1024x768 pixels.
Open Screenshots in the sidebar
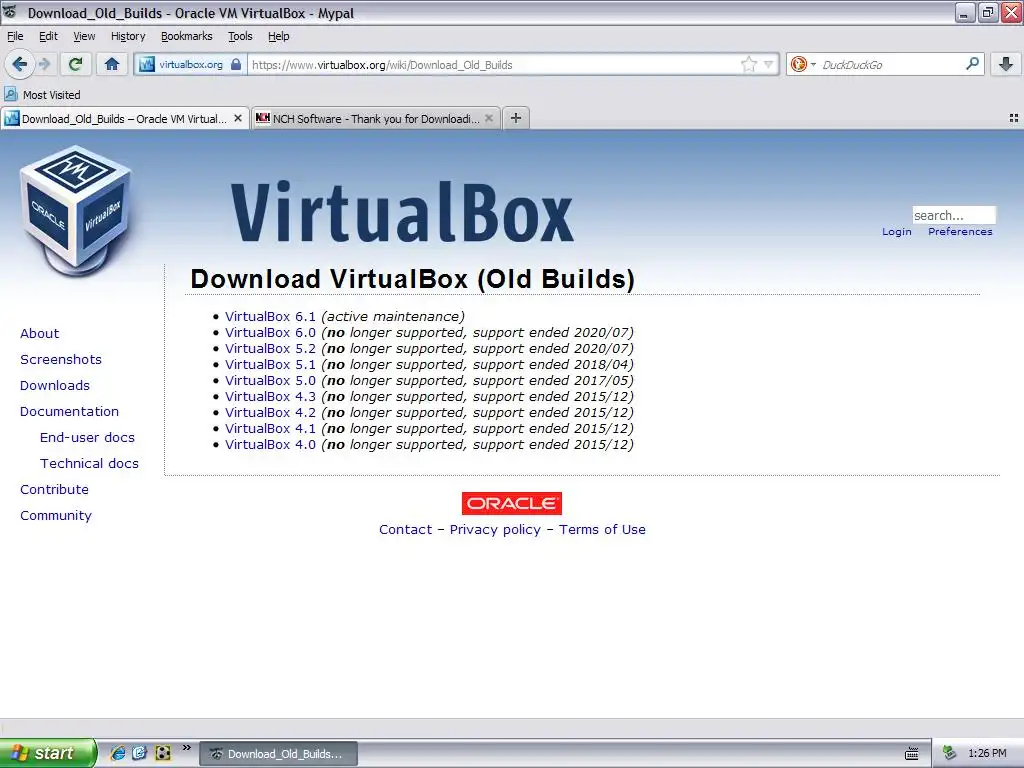(x=61, y=359)
